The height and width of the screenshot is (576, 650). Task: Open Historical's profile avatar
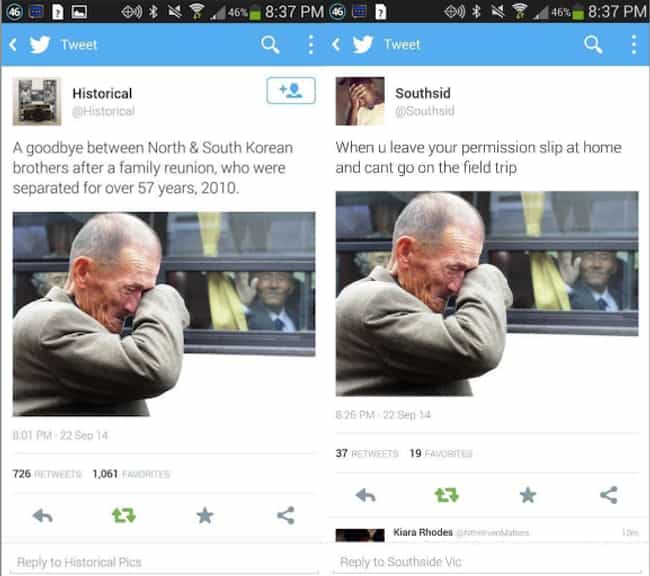coord(37,101)
